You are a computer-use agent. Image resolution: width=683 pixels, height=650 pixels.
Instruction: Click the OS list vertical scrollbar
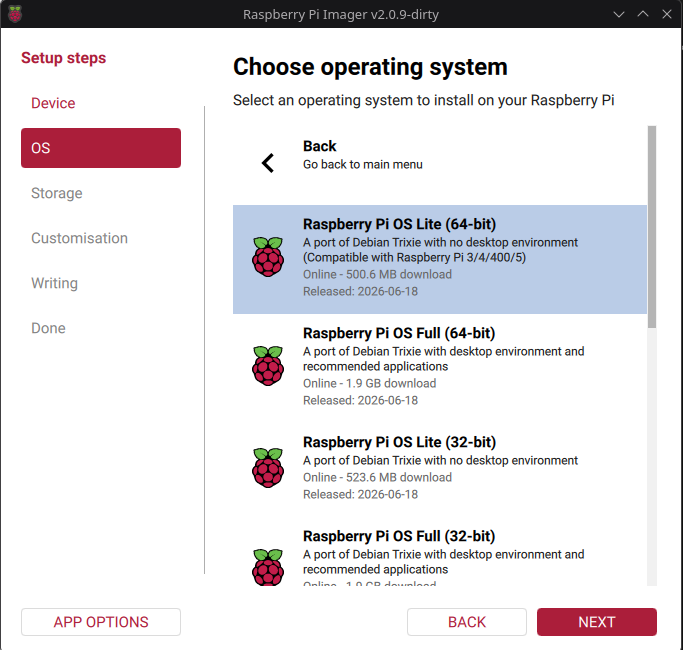652,227
